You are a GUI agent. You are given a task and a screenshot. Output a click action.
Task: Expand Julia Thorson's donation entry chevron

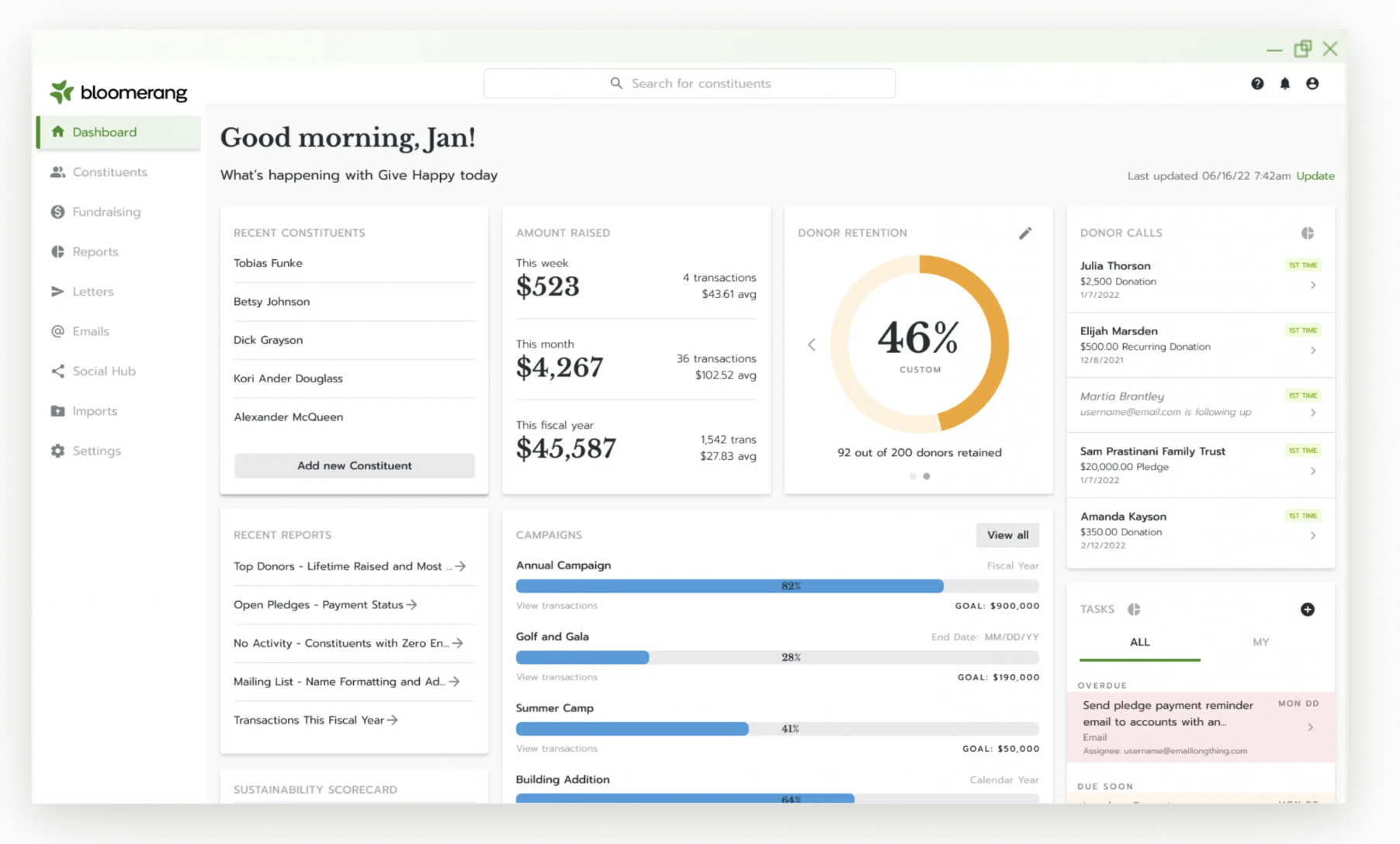[x=1313, y=285]
